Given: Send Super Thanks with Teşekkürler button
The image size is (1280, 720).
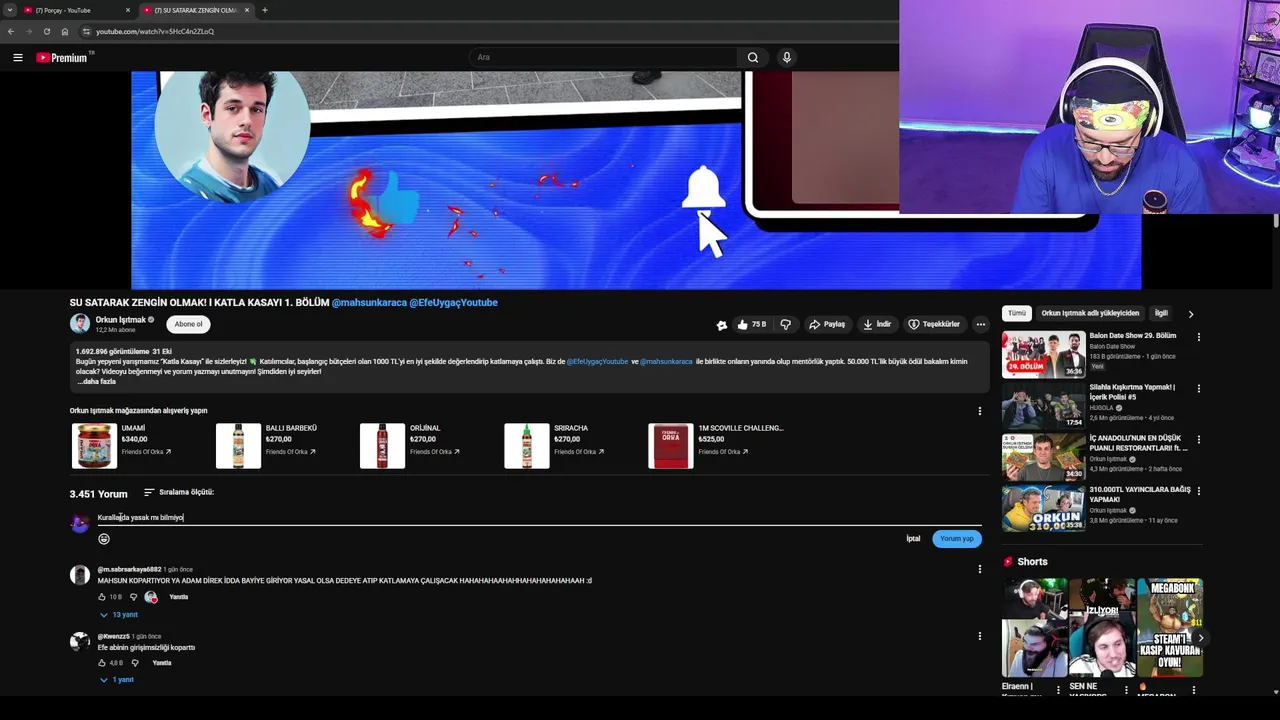Looking at the screenshot, I should point(934,324).
